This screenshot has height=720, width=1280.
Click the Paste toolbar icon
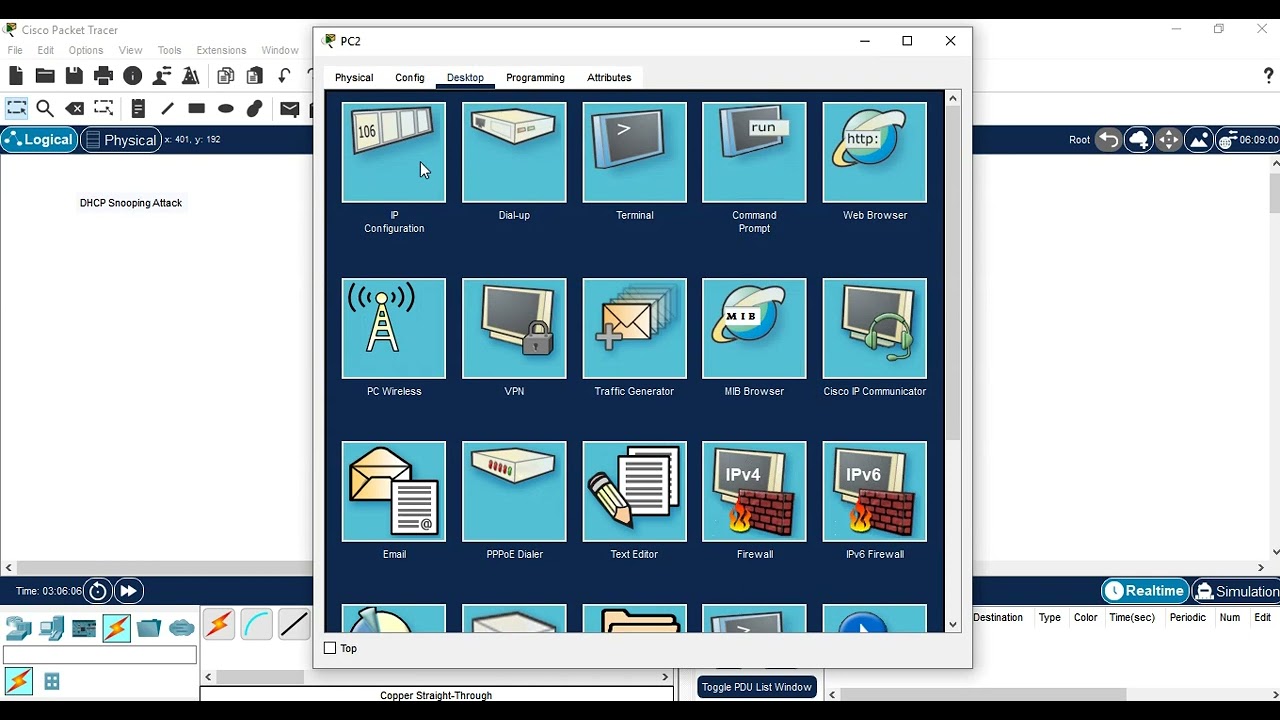pyautogui.click(x=255, y=76)
